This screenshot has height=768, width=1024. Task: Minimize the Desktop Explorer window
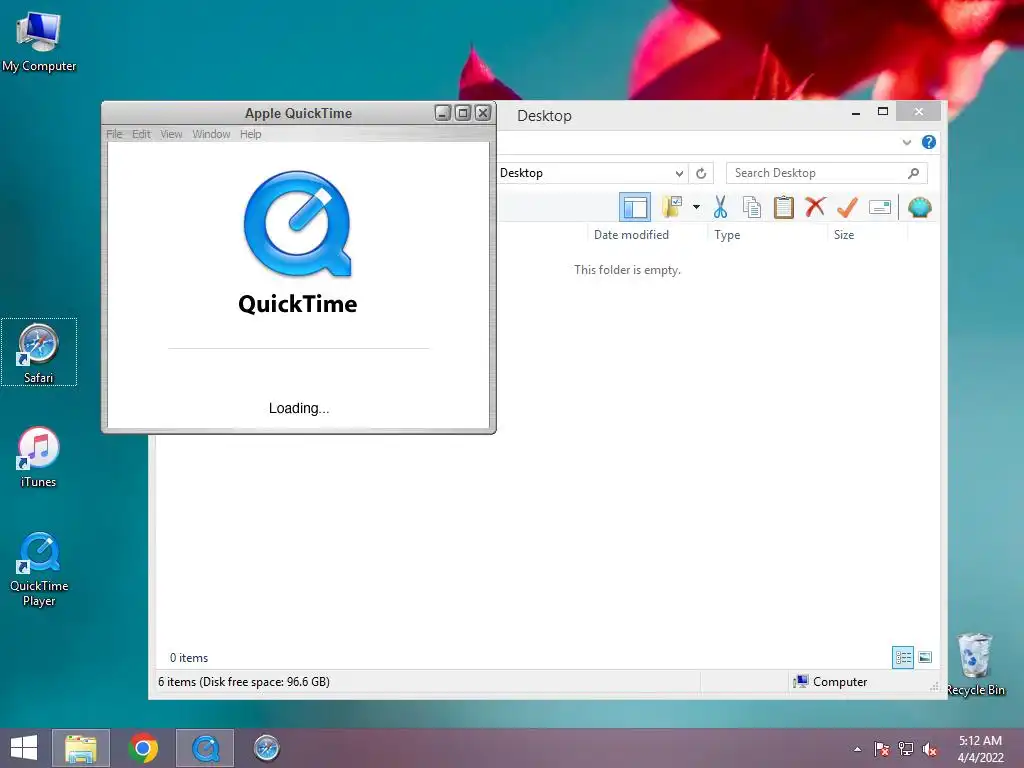point(856,112)
